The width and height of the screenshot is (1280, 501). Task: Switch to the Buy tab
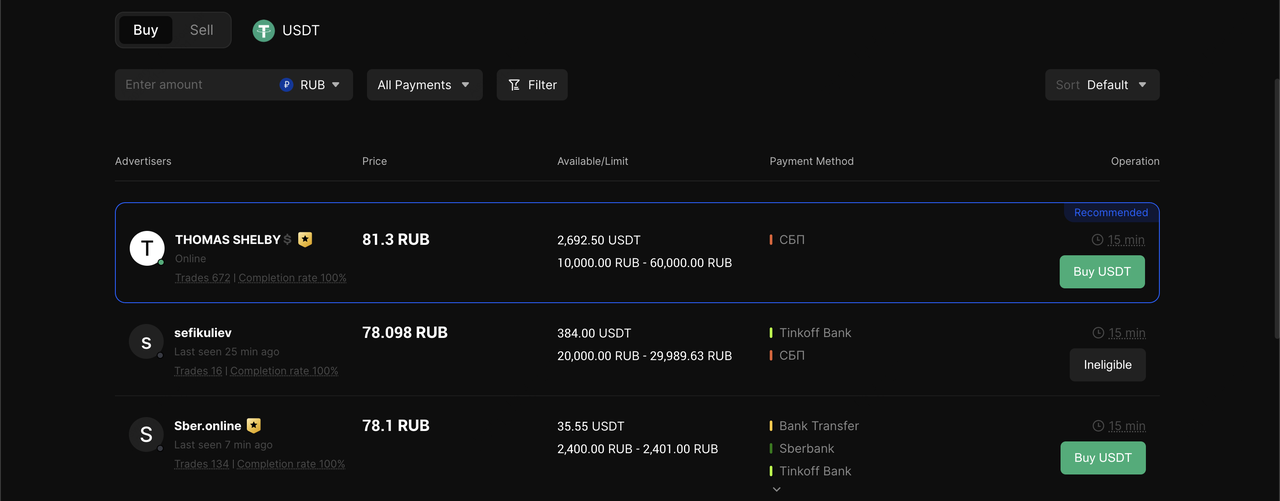pos(146,30)
